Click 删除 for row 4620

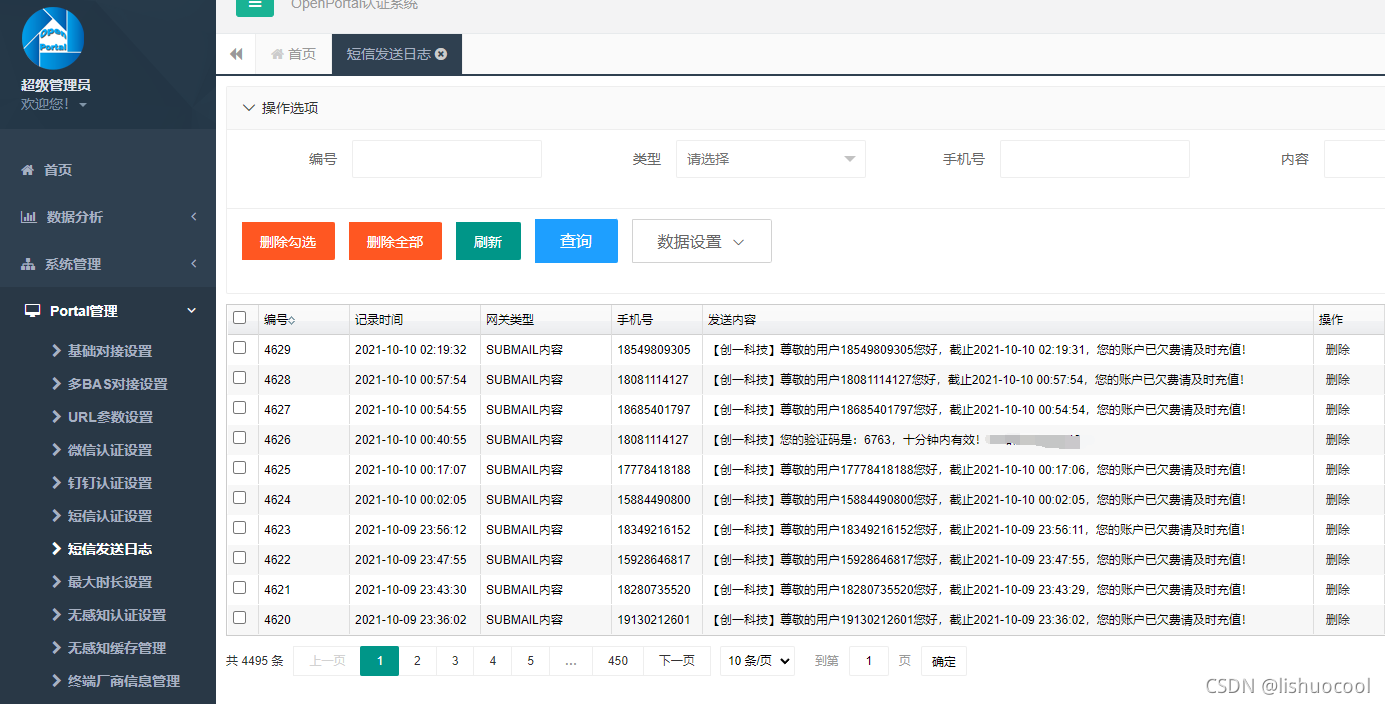point(1337,620)
